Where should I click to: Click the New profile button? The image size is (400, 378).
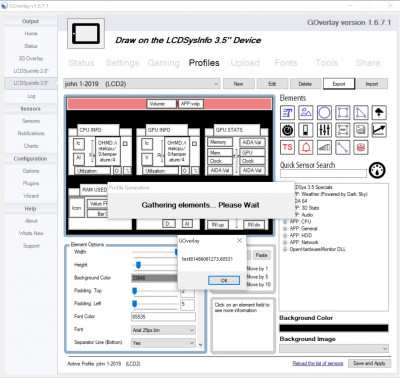239,84
